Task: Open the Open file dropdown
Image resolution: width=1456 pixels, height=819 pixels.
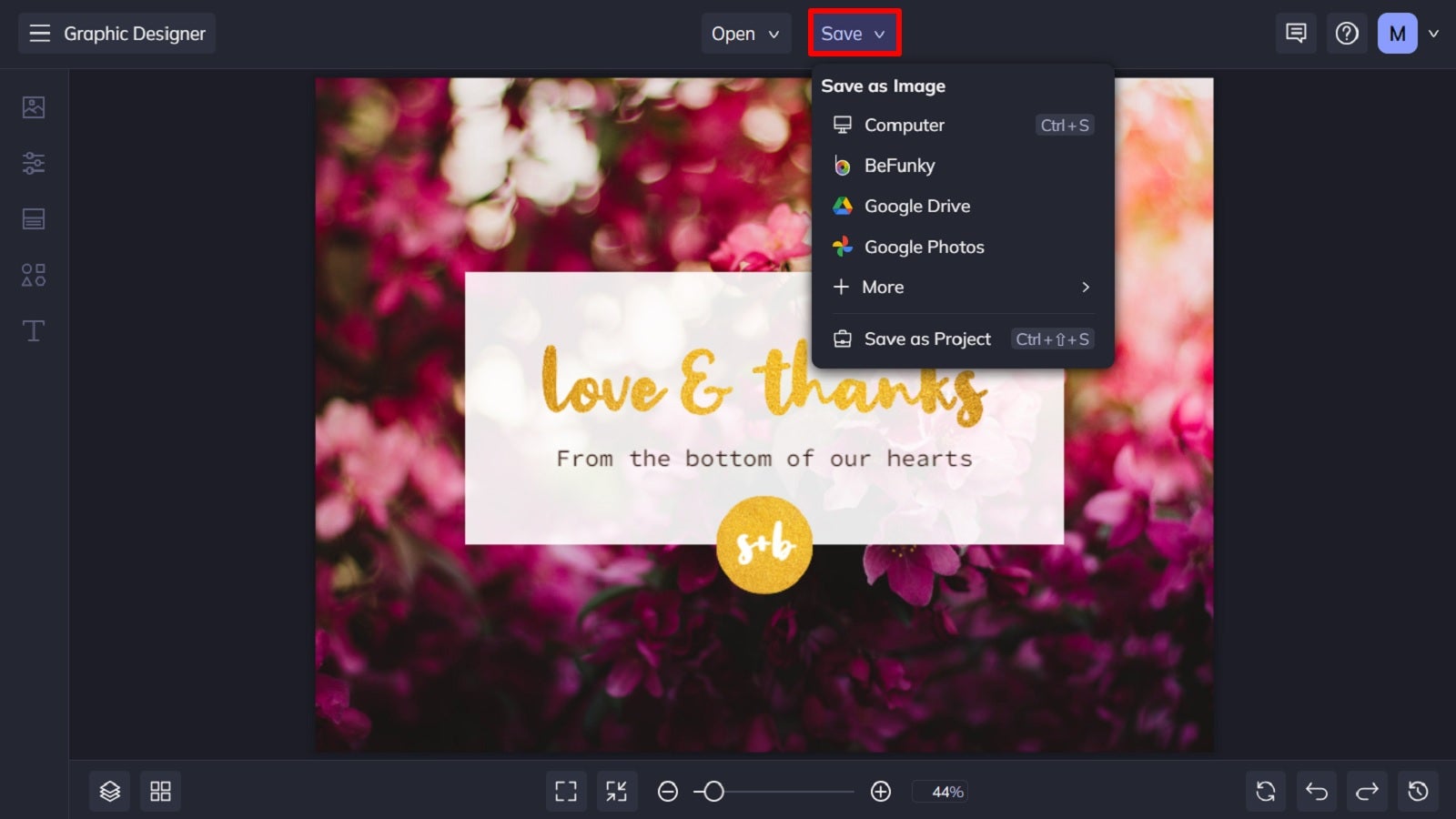Action: tap(745, 33)
